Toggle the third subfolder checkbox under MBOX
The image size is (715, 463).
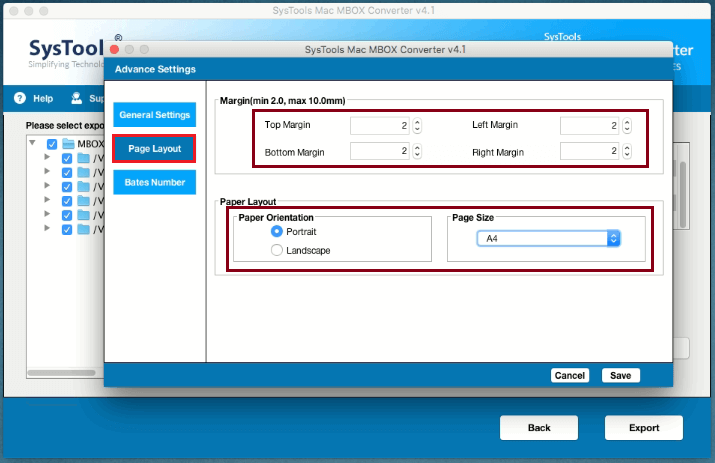(67, 187)
